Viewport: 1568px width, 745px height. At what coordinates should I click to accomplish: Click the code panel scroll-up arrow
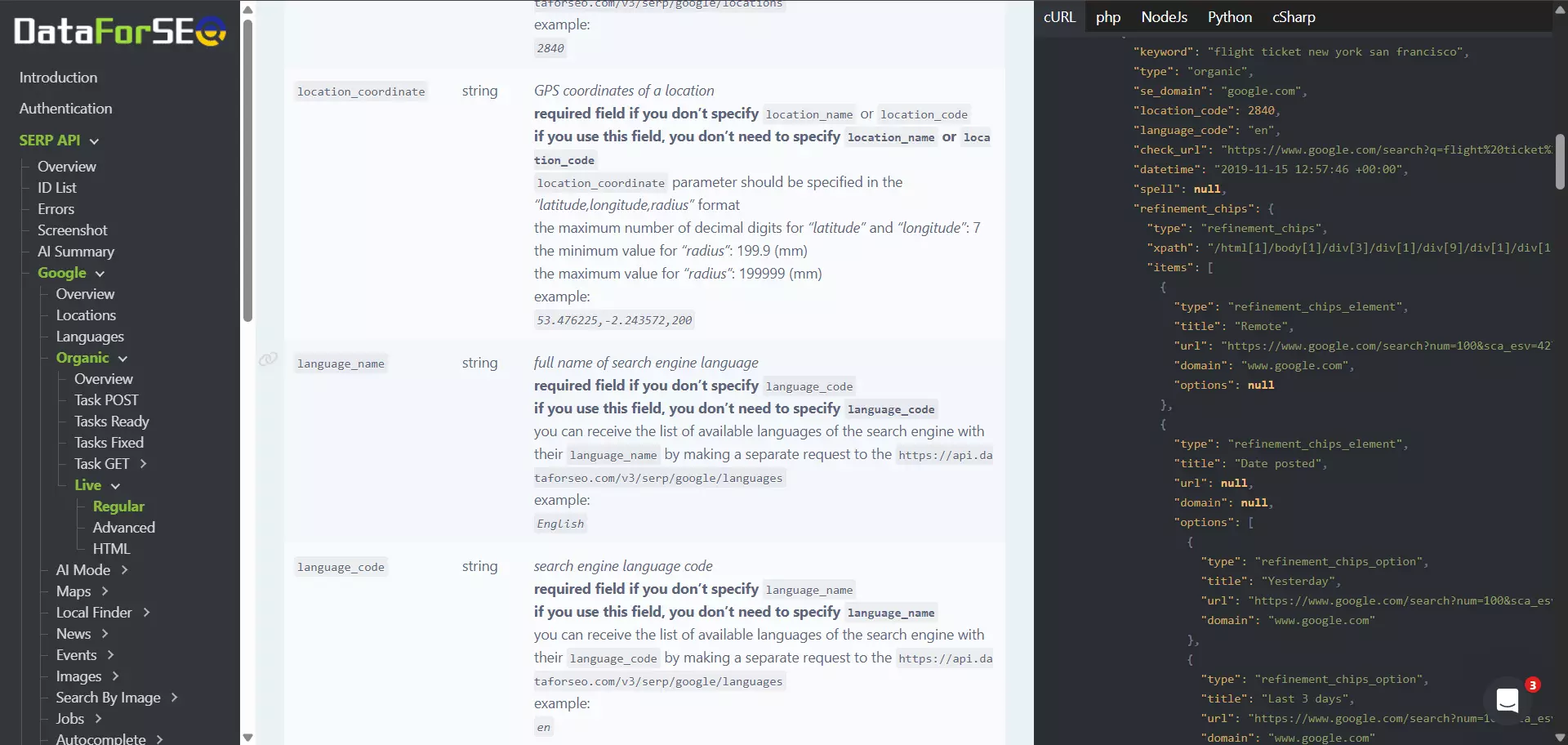1561,8
